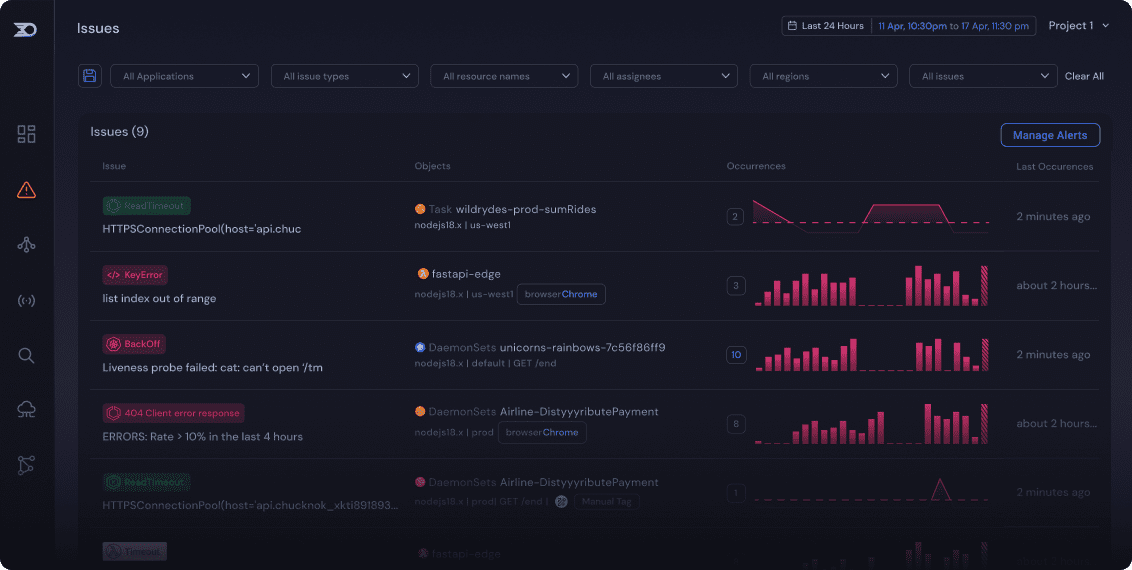Click the app logo in the sidebar
Image resolution: width=1132 pixels, height=570 pixels.
tap(25, 29)
